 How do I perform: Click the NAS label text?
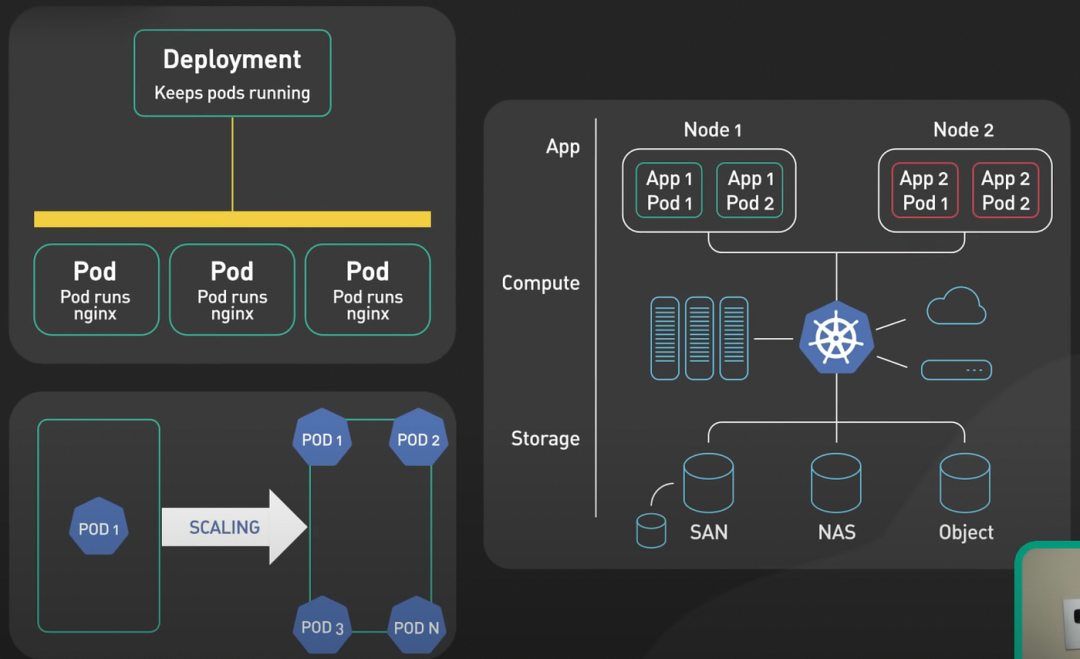(837, 532)
